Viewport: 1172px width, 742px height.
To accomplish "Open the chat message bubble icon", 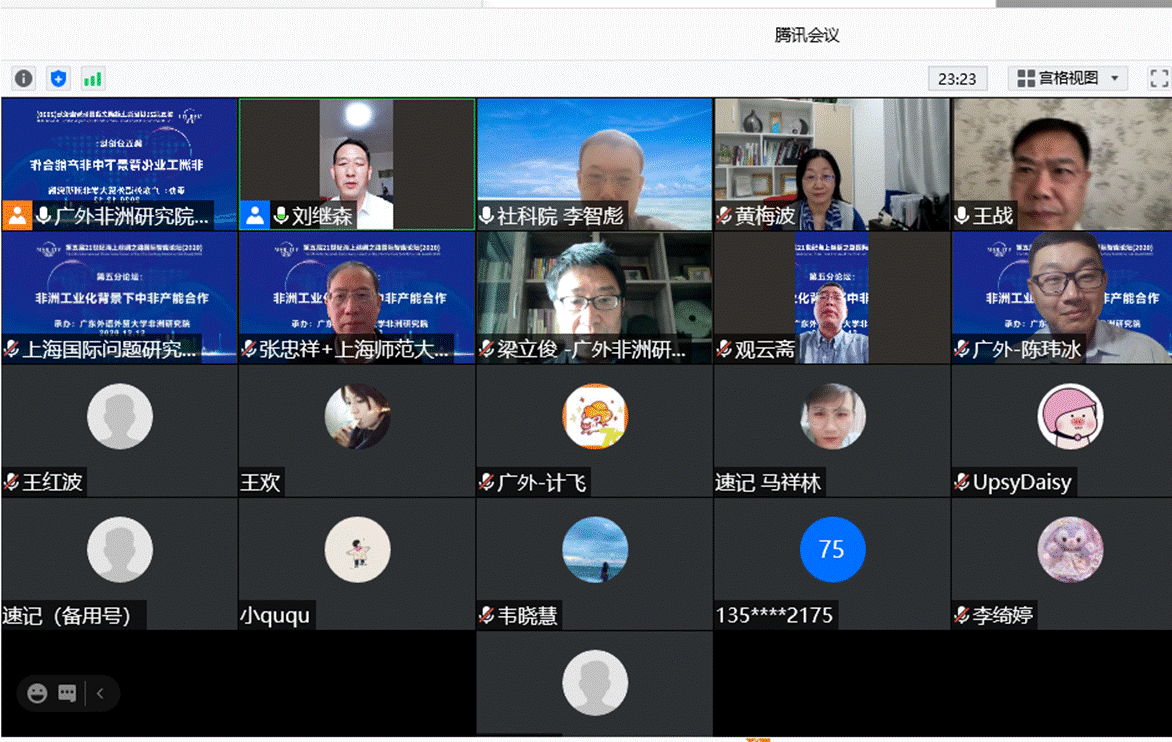I will click(x=67, y=693).
